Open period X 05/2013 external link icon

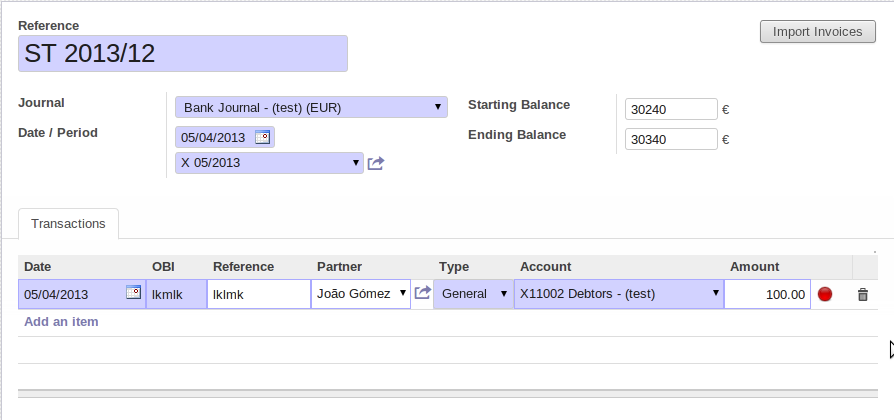coord(376,163)
